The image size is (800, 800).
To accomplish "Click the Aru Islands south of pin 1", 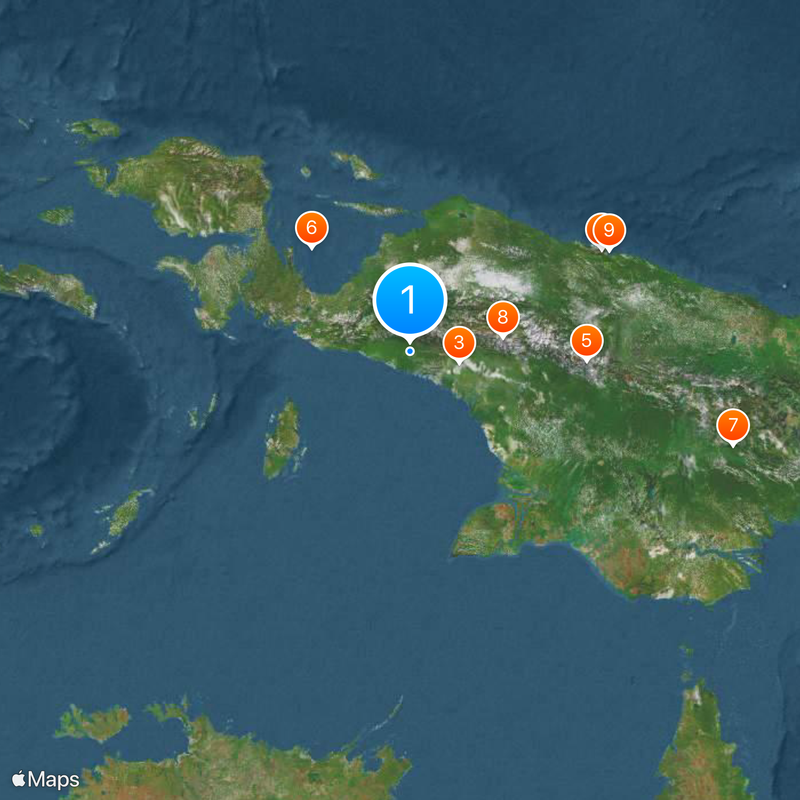I will [283, 440].
